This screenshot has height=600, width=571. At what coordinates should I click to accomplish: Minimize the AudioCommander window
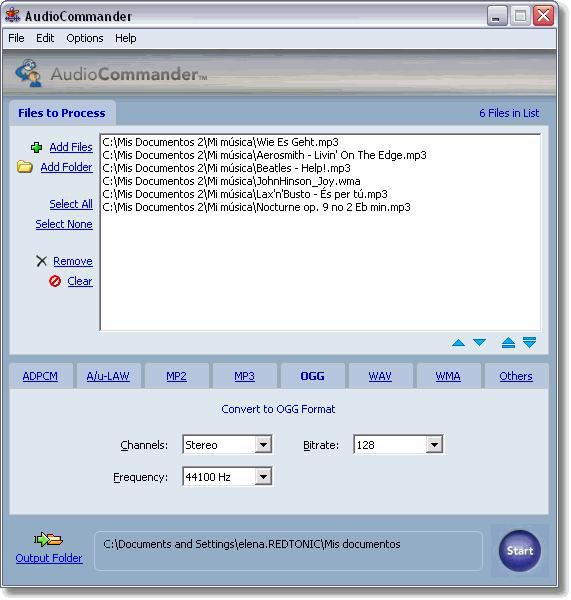[497, 16]
